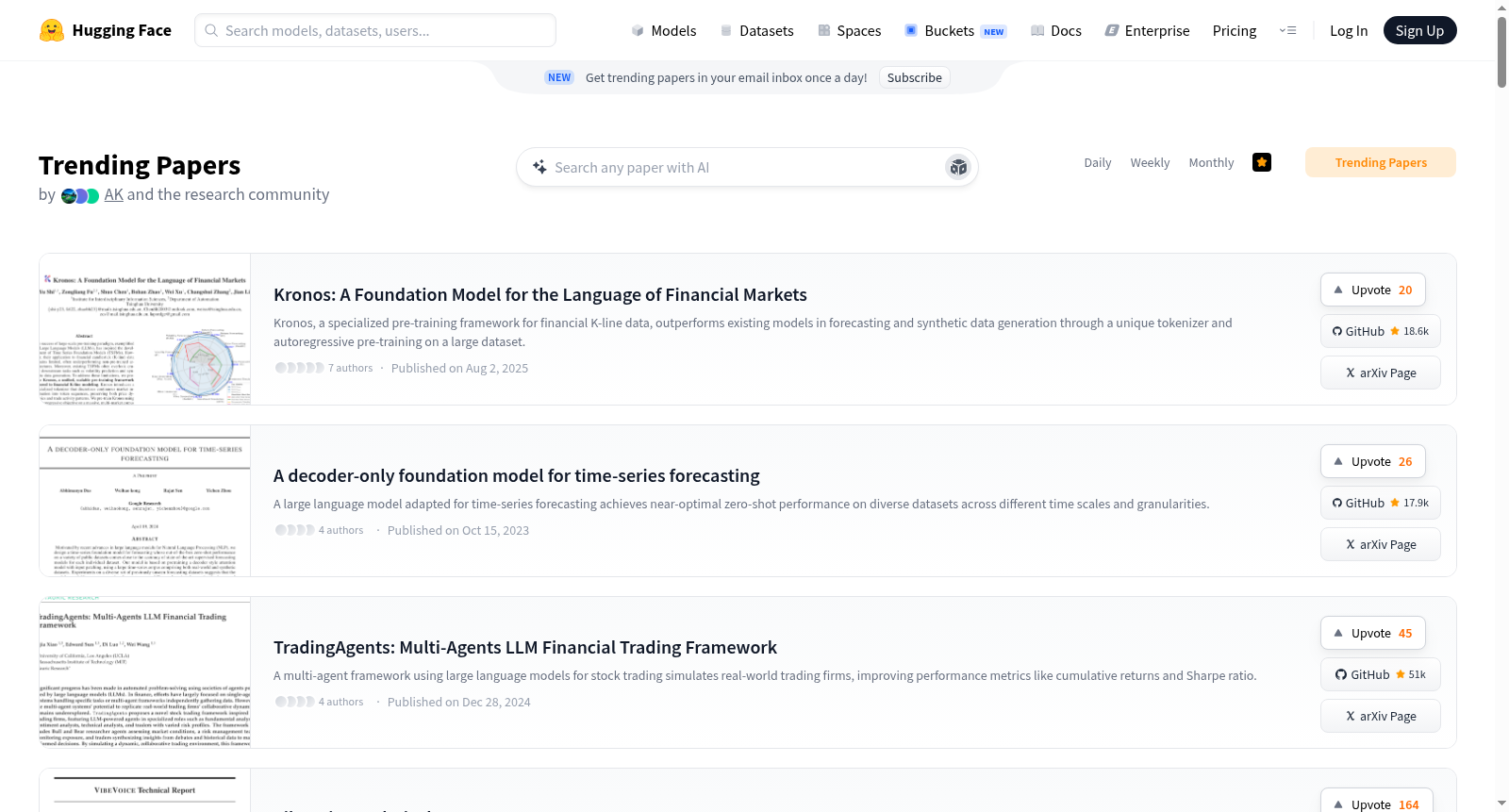Upvote the decoder-only time-series forecasting paper
The height and width of the screenshot is (812, 1509).
(x=1373, y=461)
